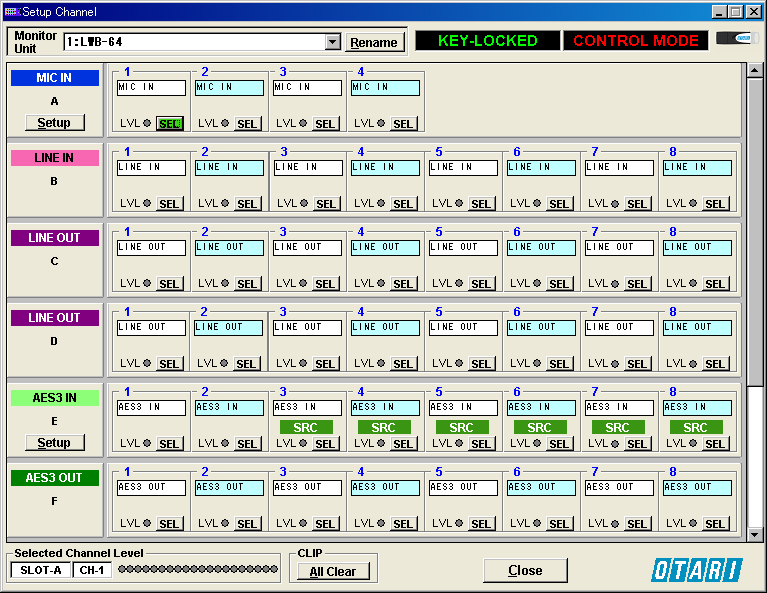Click the CONTROL MODE indicator

tap(636, 41)
